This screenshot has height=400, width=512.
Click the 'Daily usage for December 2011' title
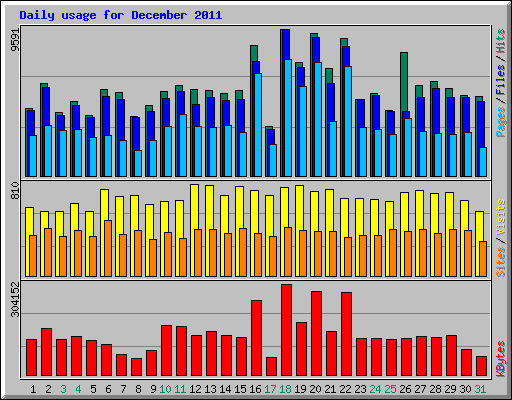click(121, 15)
